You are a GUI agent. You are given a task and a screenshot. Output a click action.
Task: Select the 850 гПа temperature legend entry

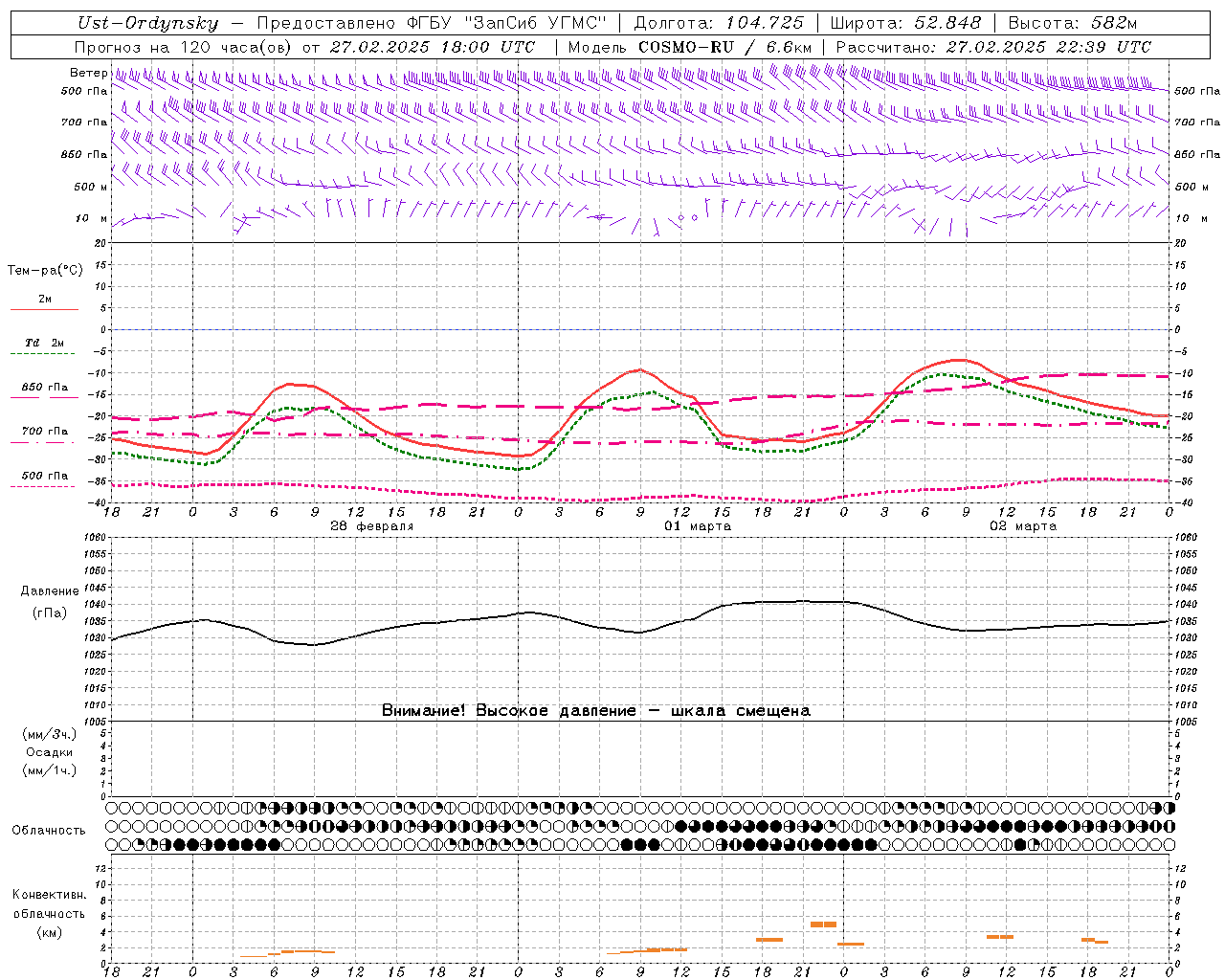point(45,388)
